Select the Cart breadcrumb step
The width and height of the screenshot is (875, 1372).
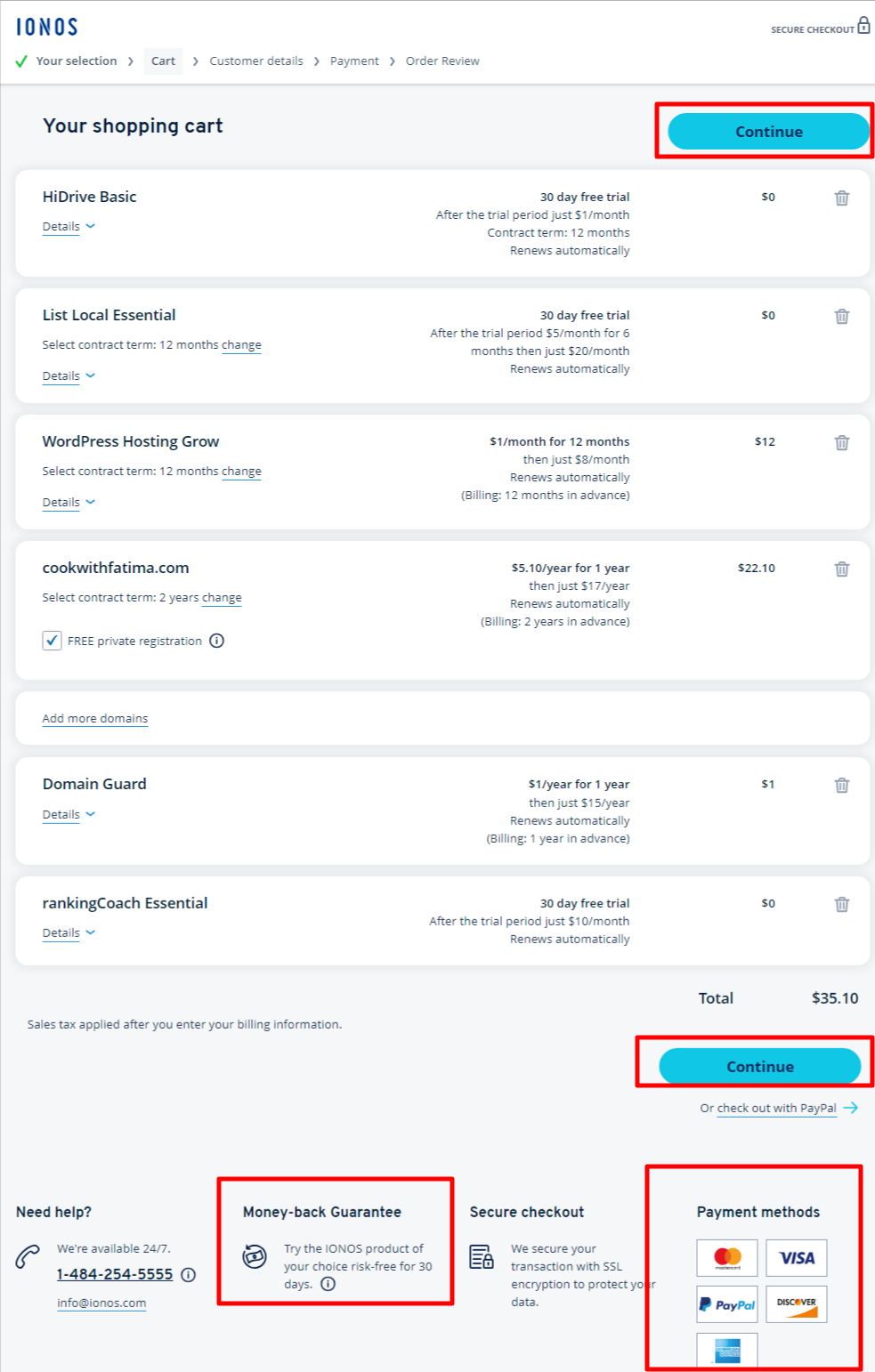coord(163,61)
